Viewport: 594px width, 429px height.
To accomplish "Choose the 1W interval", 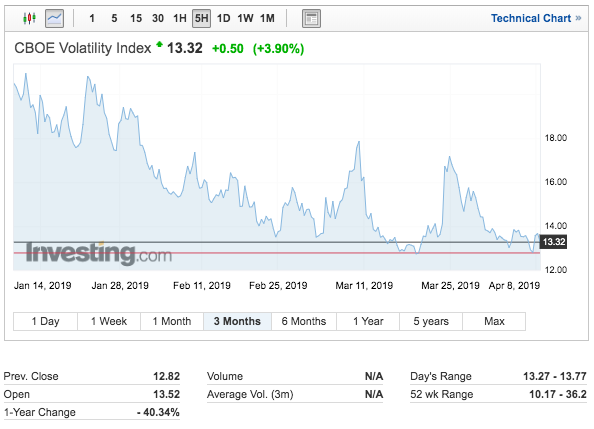I will [x=245, y=18].
